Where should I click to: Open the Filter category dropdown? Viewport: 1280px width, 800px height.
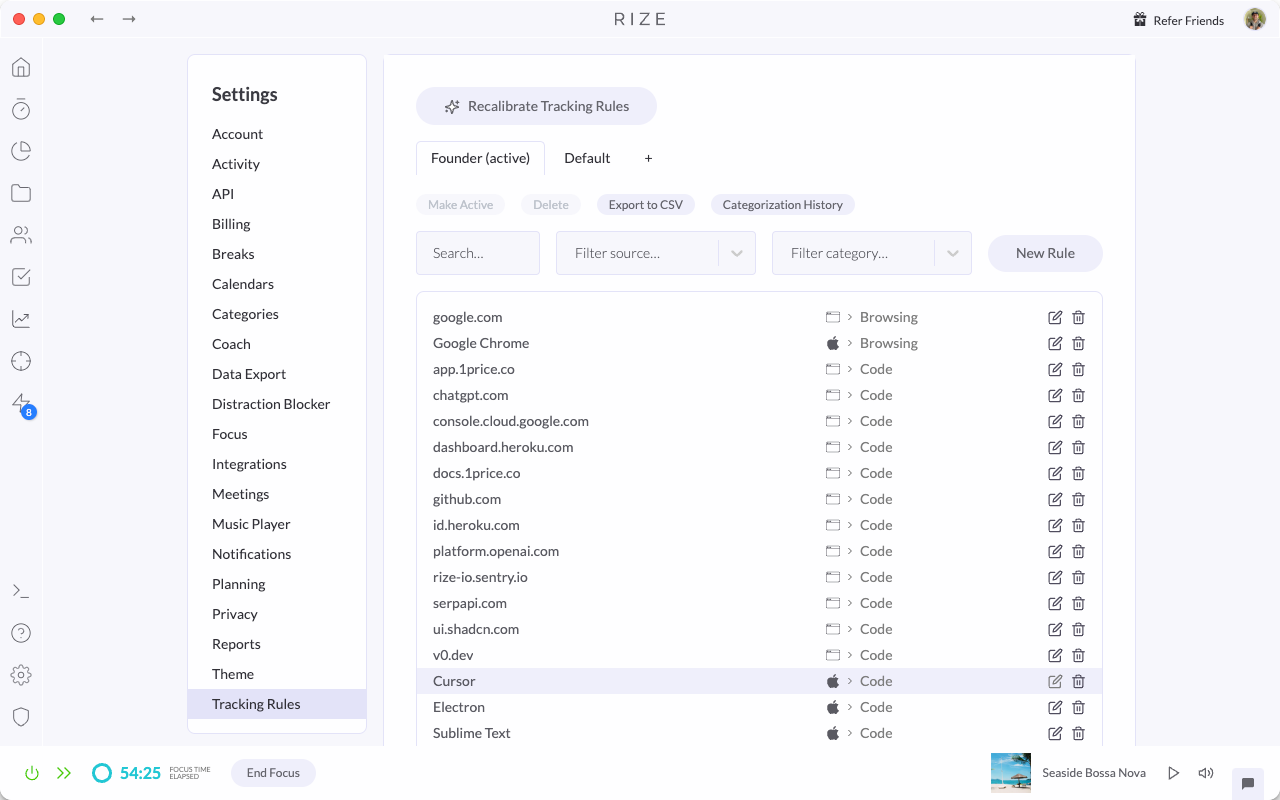(x=872, y=253)
